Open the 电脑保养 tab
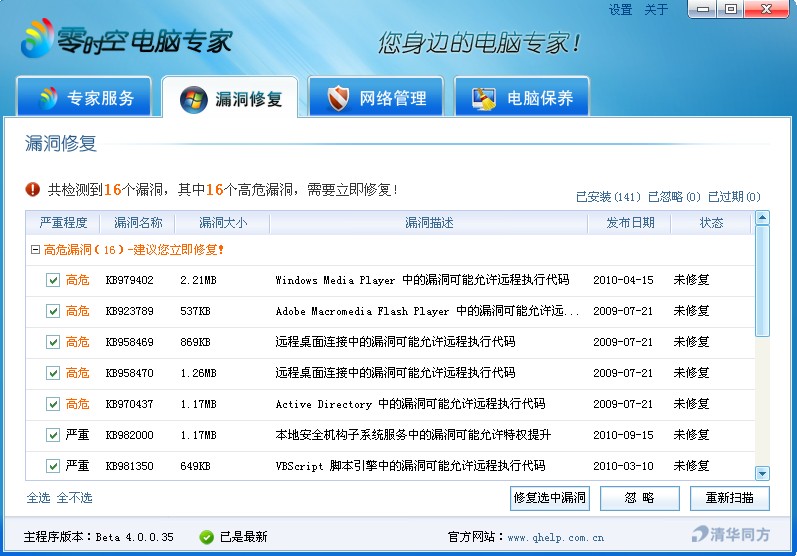797x556 pixels. 522,97
